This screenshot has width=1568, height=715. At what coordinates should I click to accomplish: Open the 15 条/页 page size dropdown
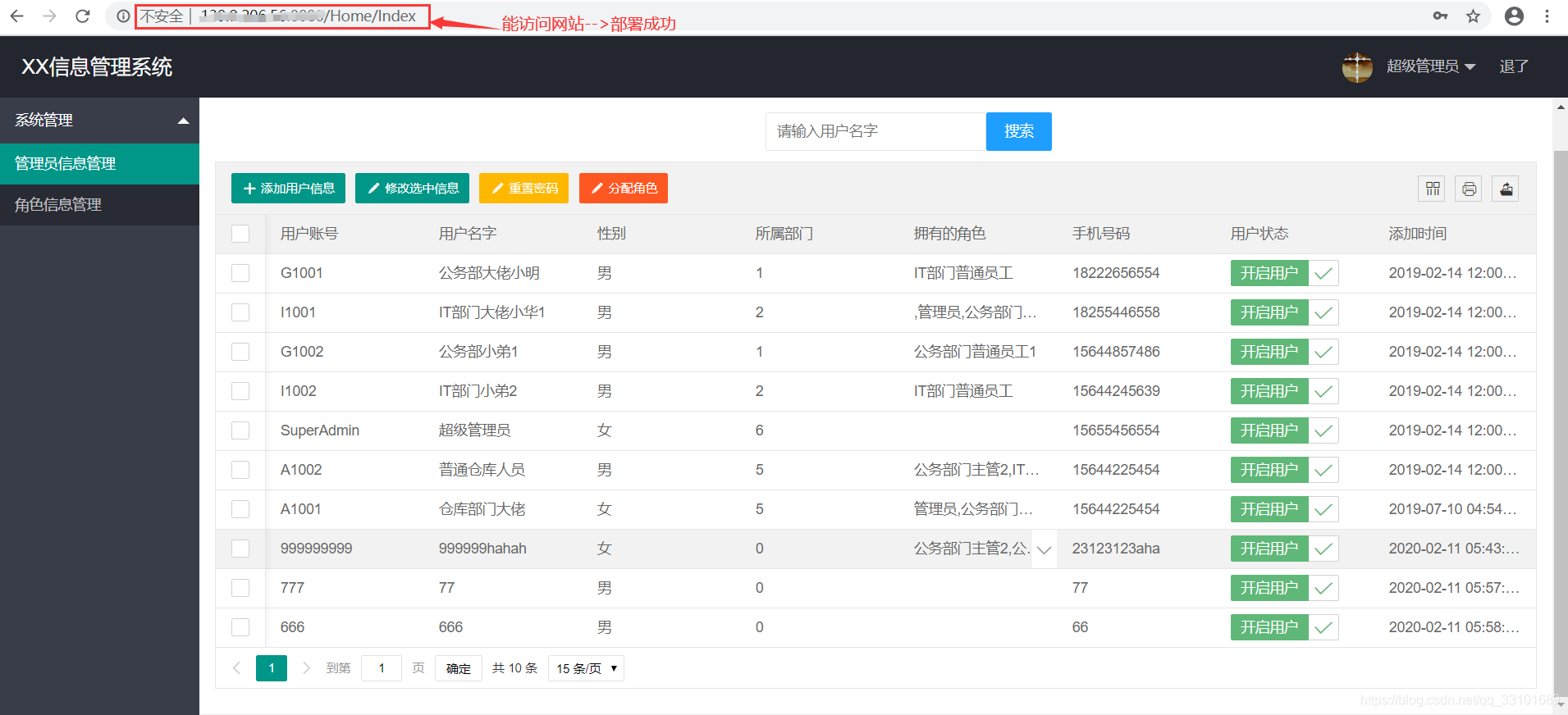pyautogui.click(x=586, y=668)
